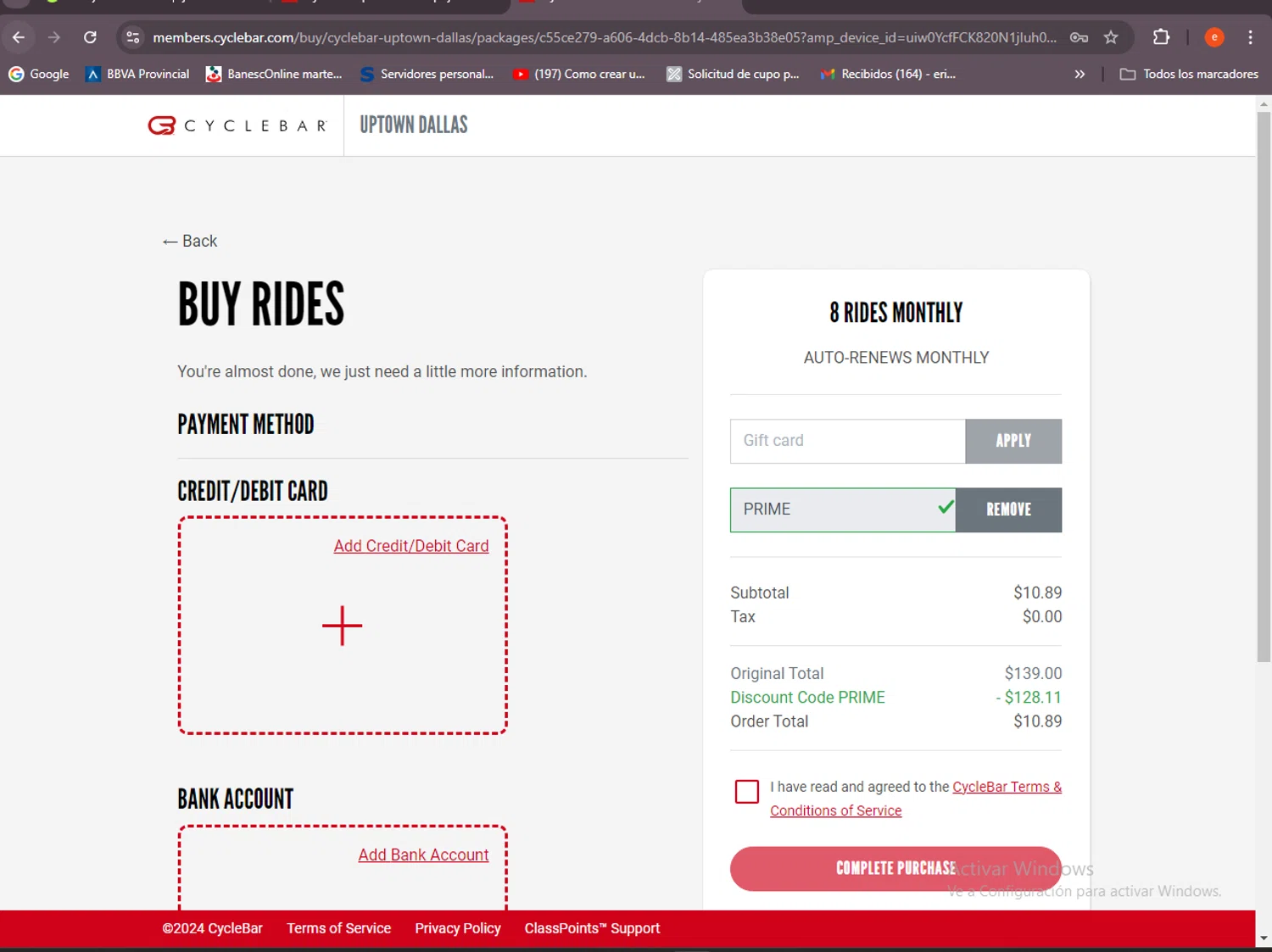Open site information icon in address bar
This screenshot has width=1272, height=952.
[132, 37]
